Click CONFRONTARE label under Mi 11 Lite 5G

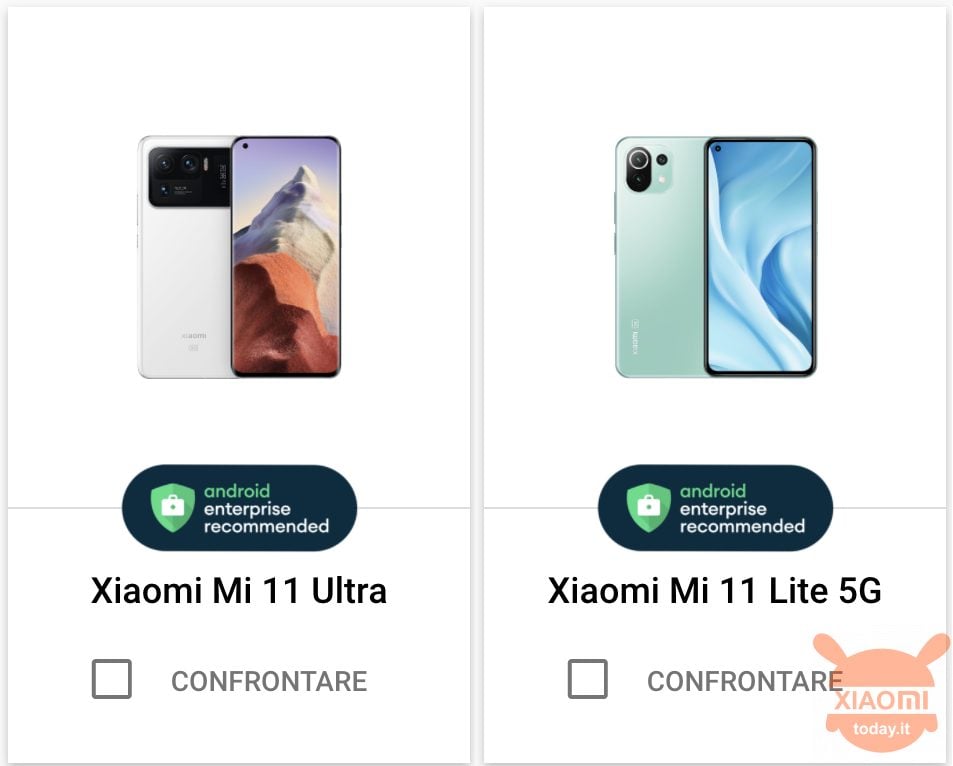[x=745, y=681]
